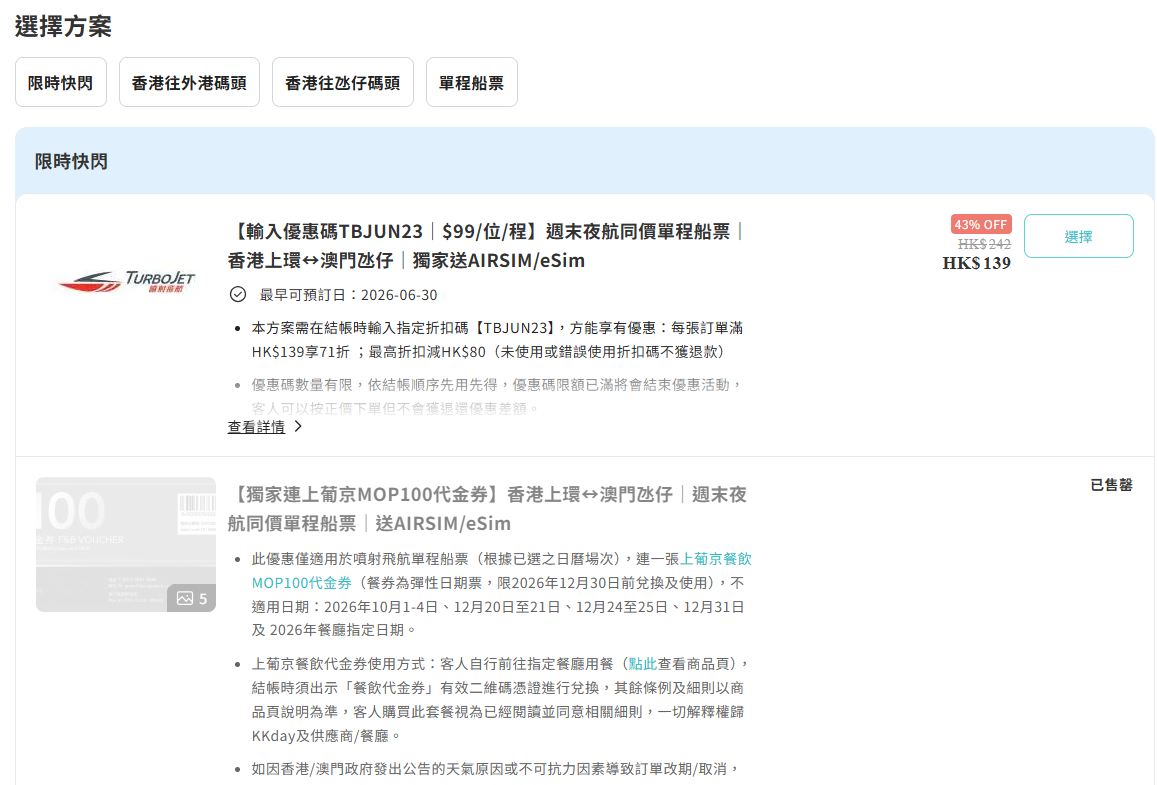Click the 選擇 button for the HK$139 plan
The image size is (1157, 785).
[x=1078, y=236]
